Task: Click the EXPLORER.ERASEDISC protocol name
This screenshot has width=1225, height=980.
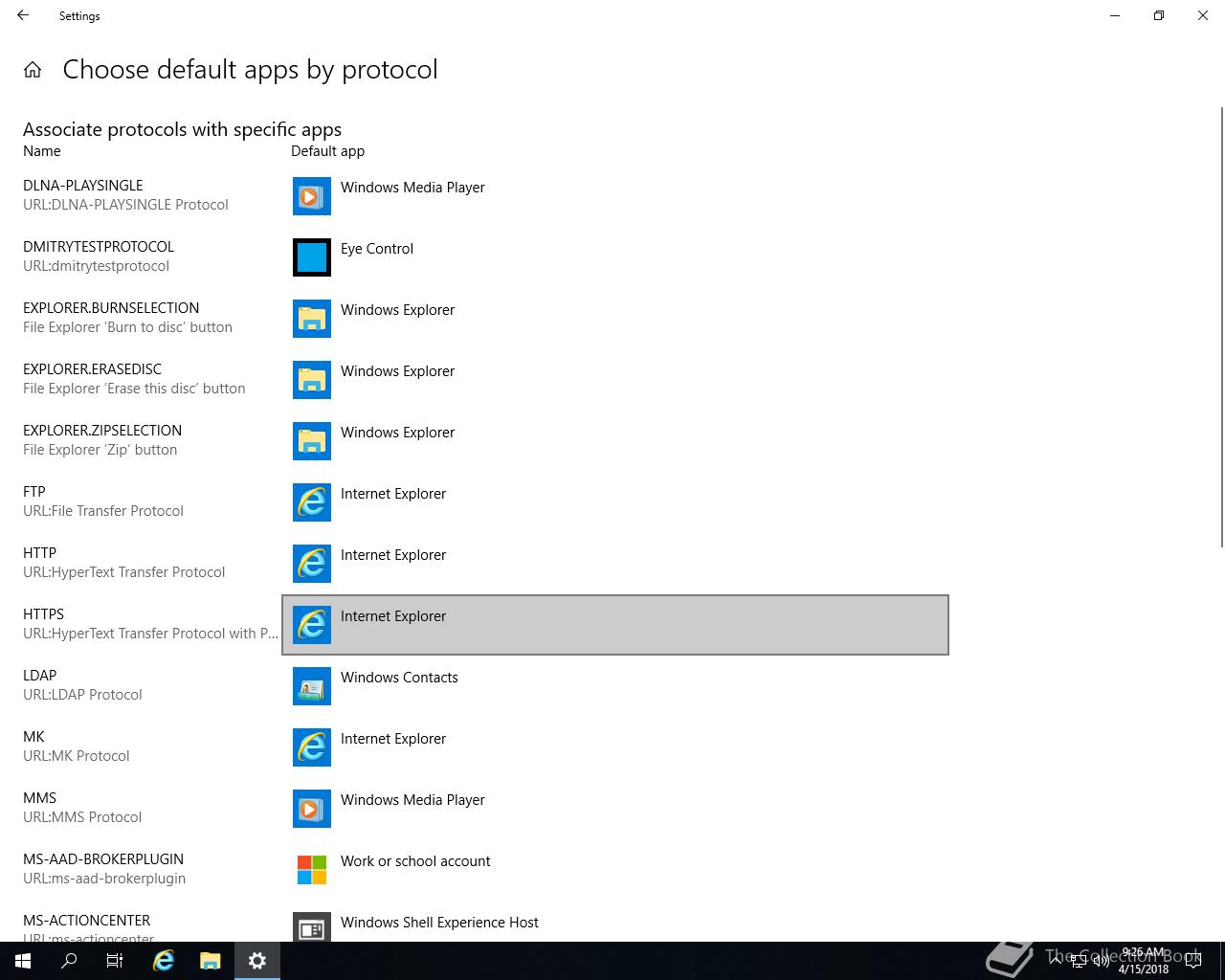Action: tap(92, 368)
